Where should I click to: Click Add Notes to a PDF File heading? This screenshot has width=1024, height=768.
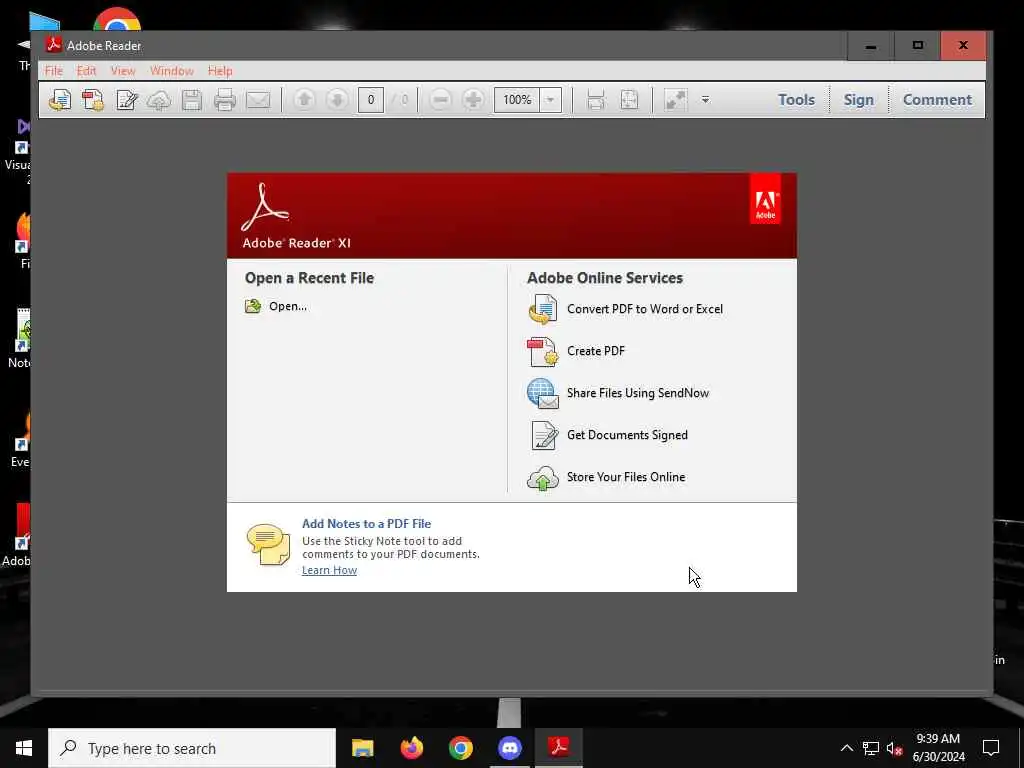[366, 524]
